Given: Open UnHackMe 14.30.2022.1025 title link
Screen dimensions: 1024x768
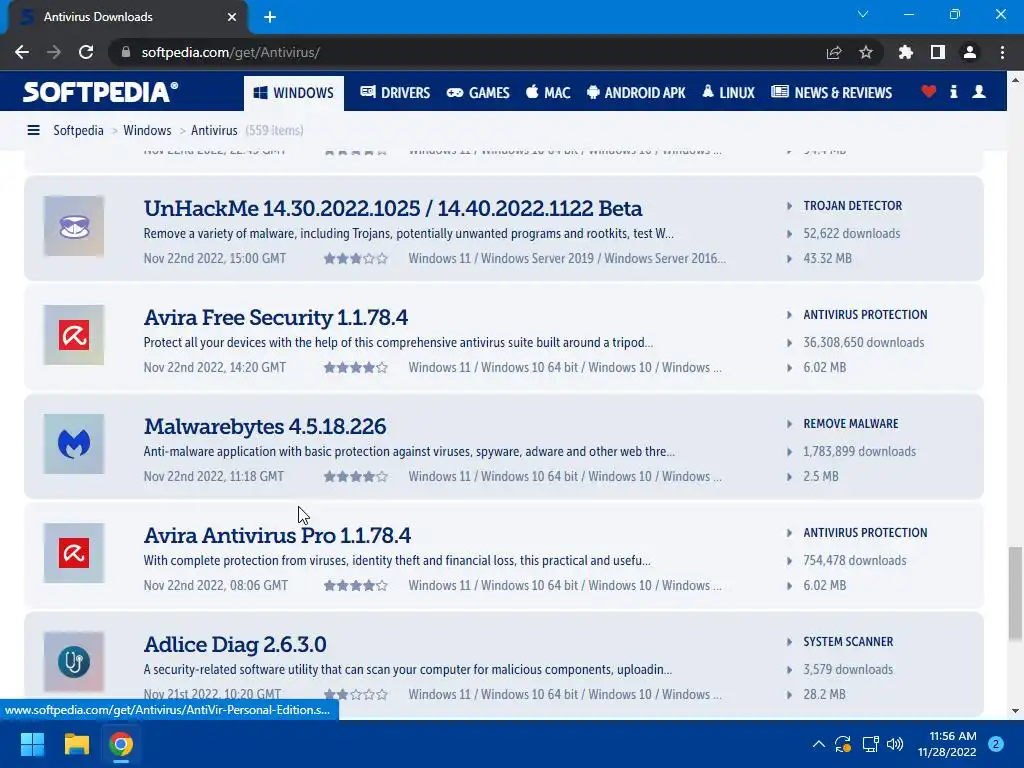Looking at the screenshot, I should click(393, 208).
